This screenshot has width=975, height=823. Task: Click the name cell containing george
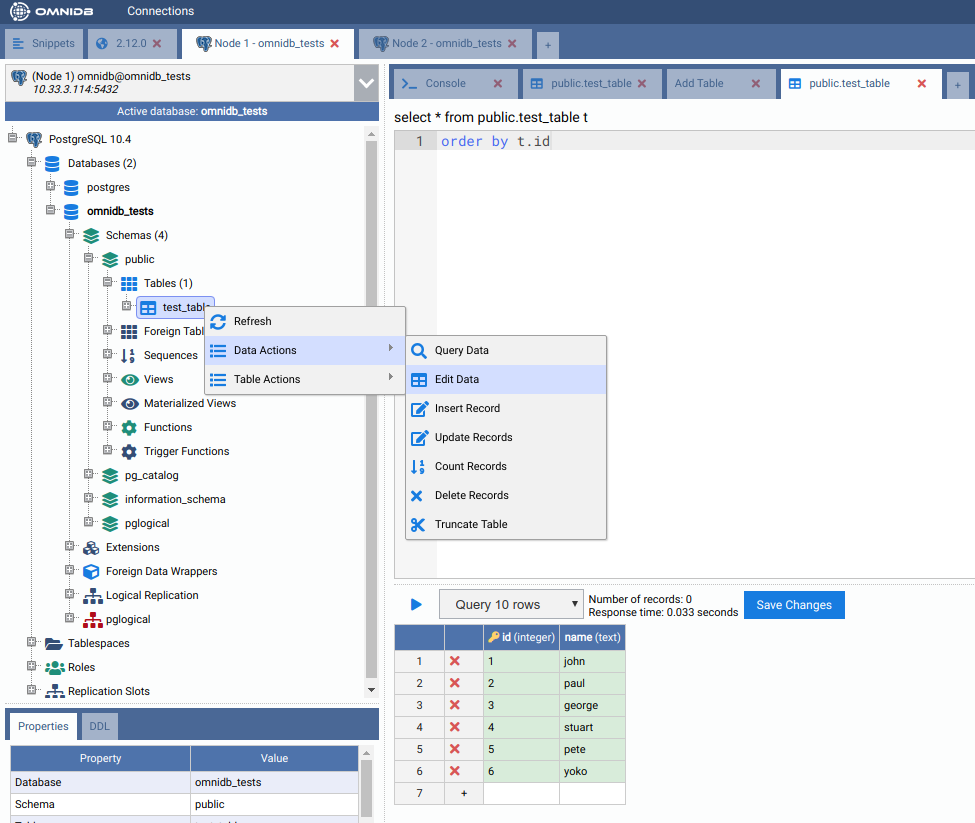[x=592, y=705]
